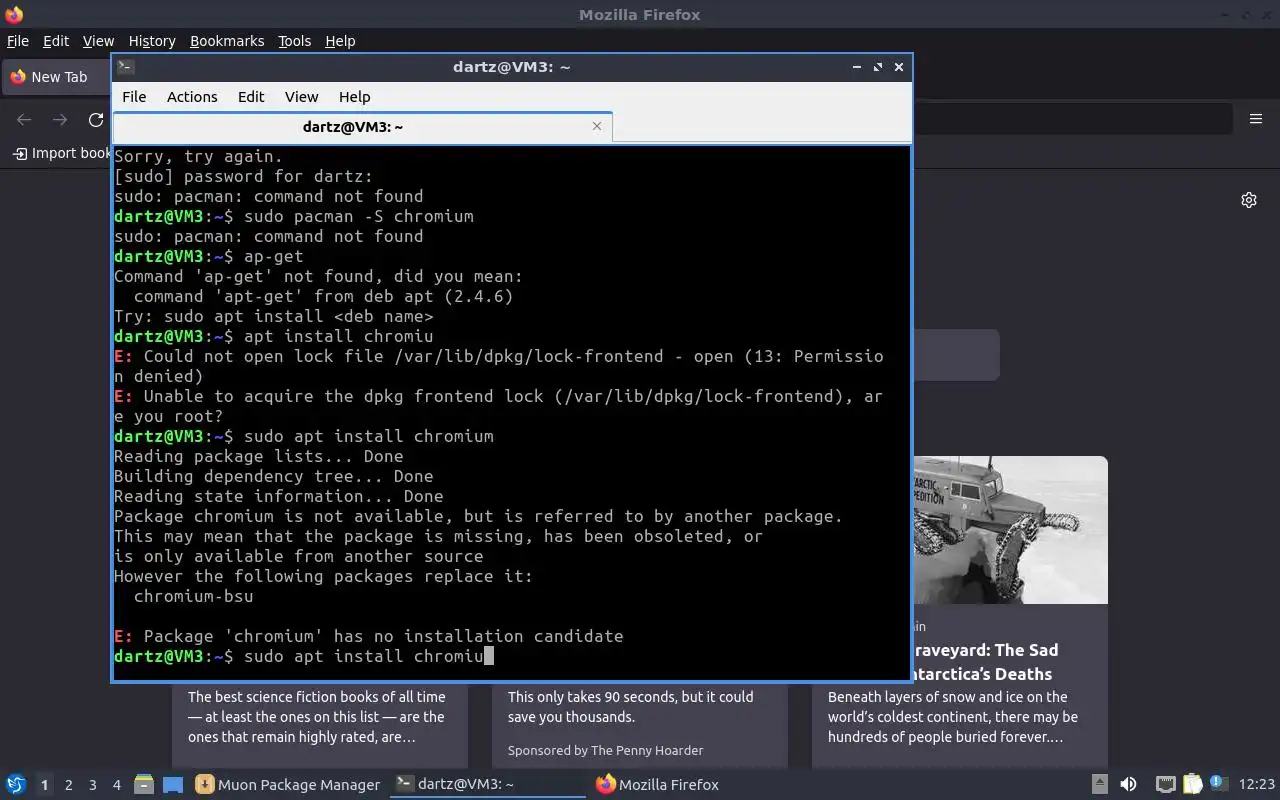Click the terminal window title bar icon
Screen dimensions: 1280x800
point(125,67)
